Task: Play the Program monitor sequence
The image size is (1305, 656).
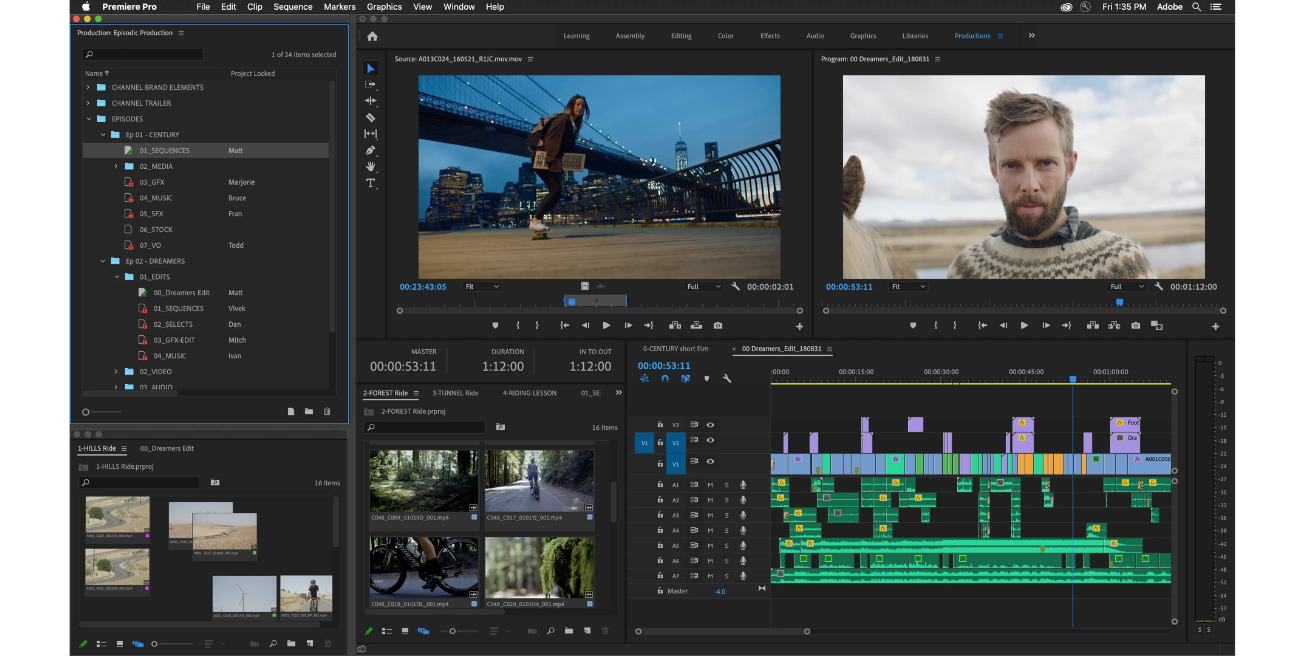Action: 1024,325
